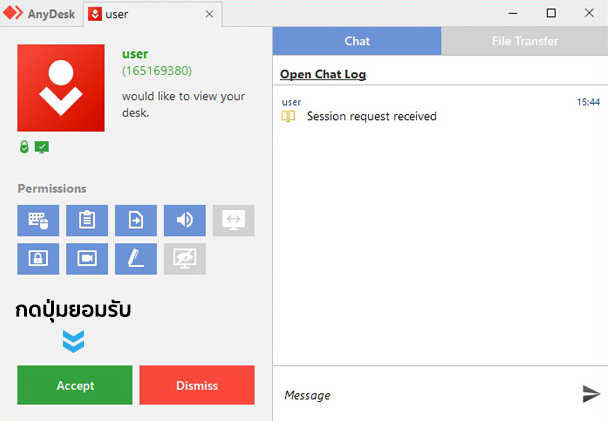Minimize the AnyDesk window
Screen dimensions: 608x421
pos(513,14)
